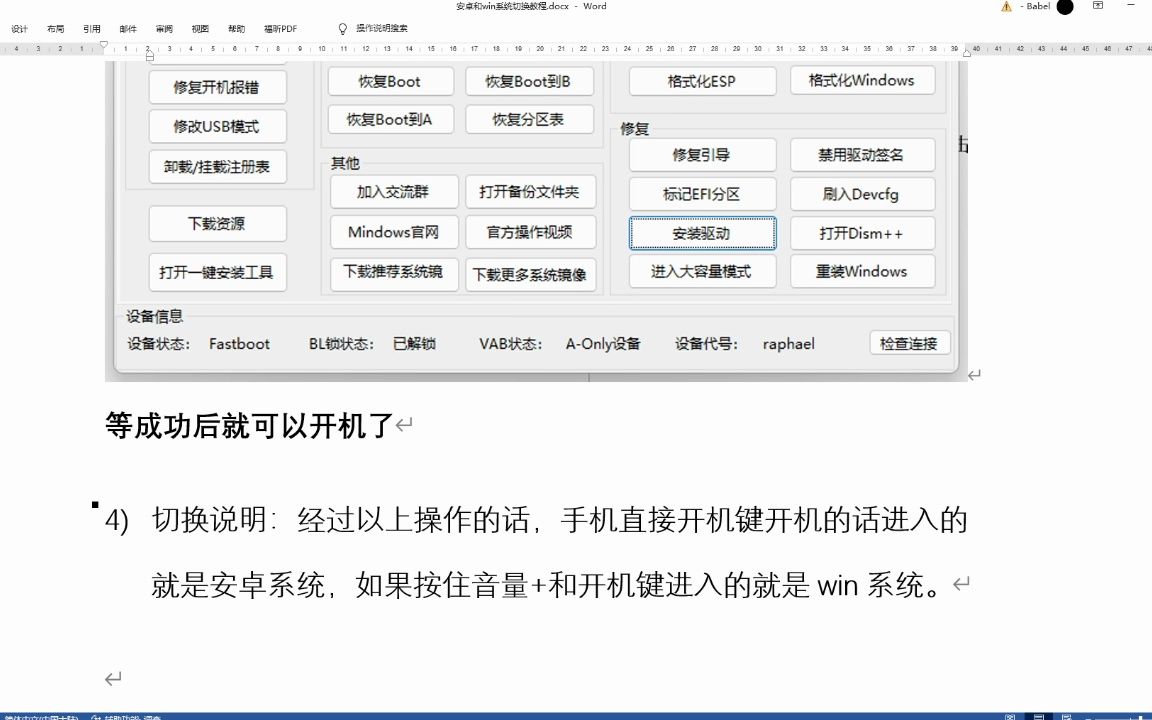Image resolution: width=1152 pixels, height=720 pixels.
Task: Click the 检查连接 button
Action: tap(909, 343)
